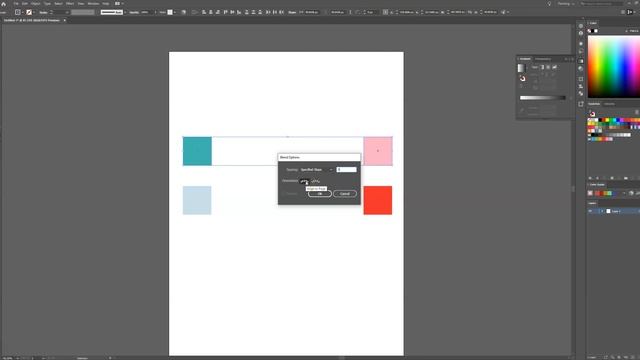Click the Fill/Stroke indicator in Swatches panel
The width and height of the screenshot is (640, 360).
[x=592, y=114]
